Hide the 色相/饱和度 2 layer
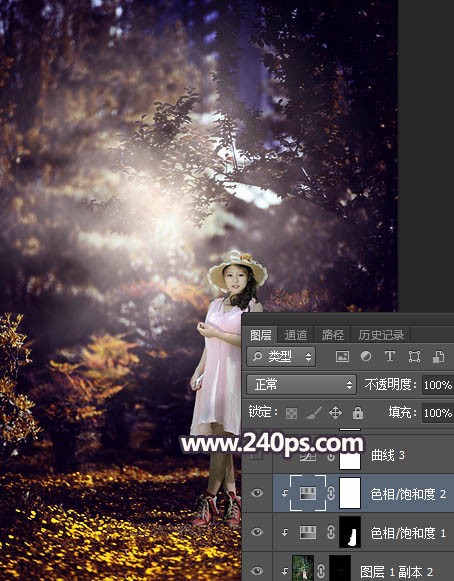This screenshot has height=581, width=454. [x=257, y=493]
